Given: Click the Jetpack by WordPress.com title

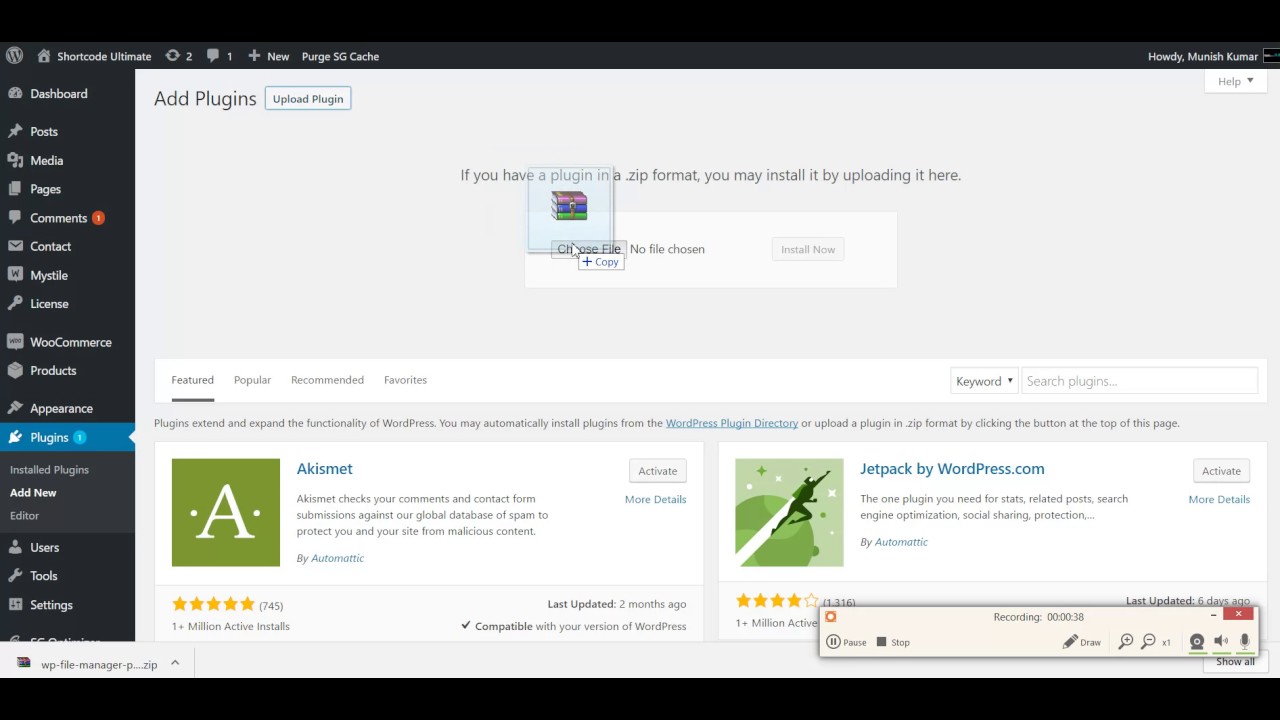Looking at the screenshot, I should [x=952, y=469].
